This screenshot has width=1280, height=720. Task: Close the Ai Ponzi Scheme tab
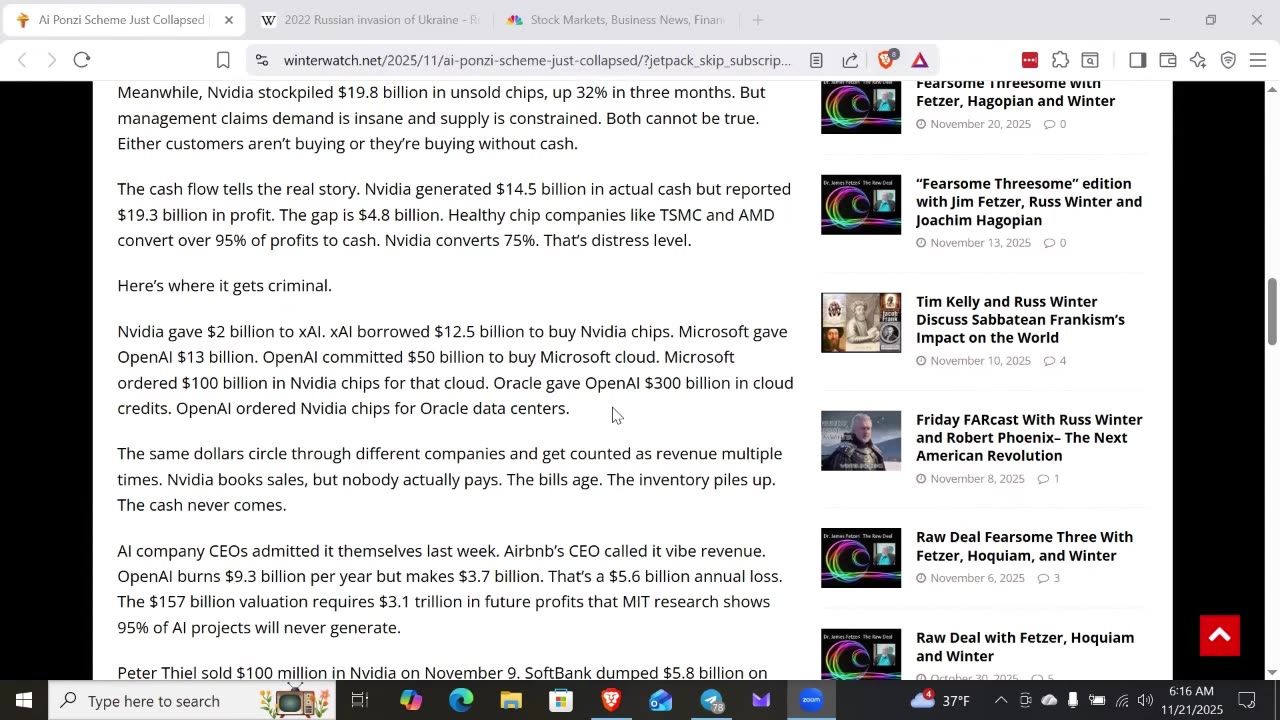228,20
